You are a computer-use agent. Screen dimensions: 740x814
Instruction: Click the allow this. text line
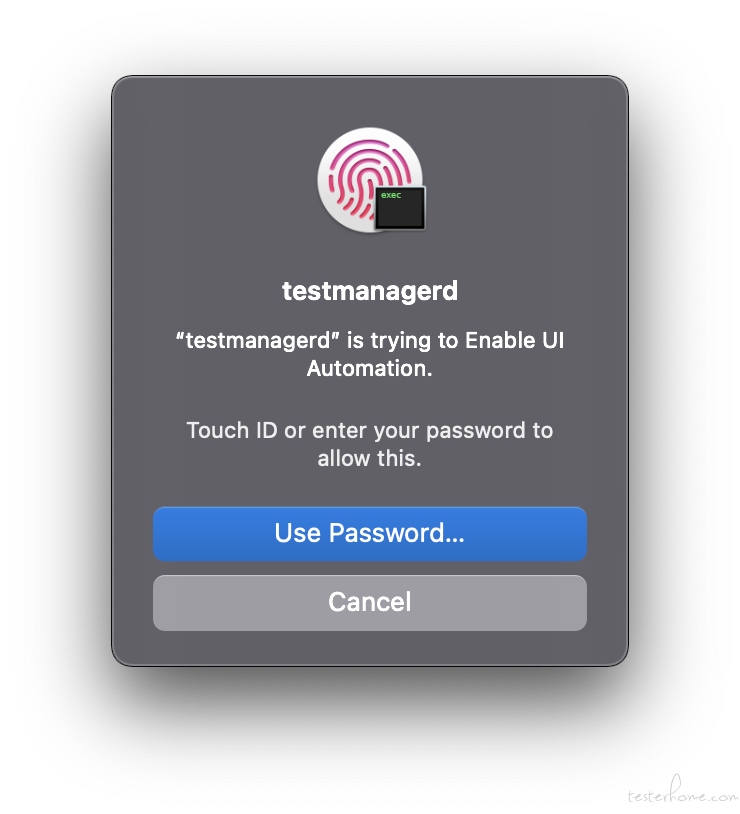(x=370, y=458)
